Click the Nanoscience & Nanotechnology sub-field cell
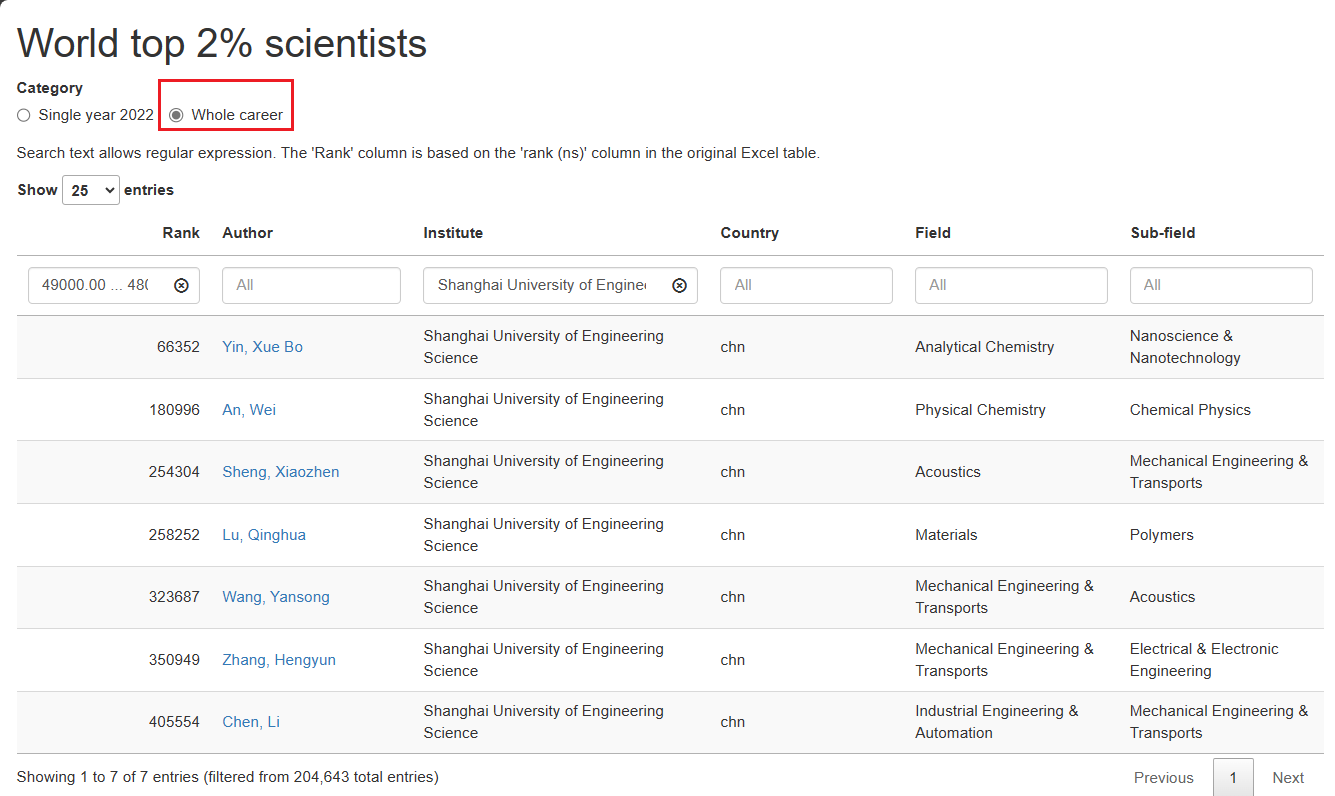The image size is (1335, 796). (1185, 347)
